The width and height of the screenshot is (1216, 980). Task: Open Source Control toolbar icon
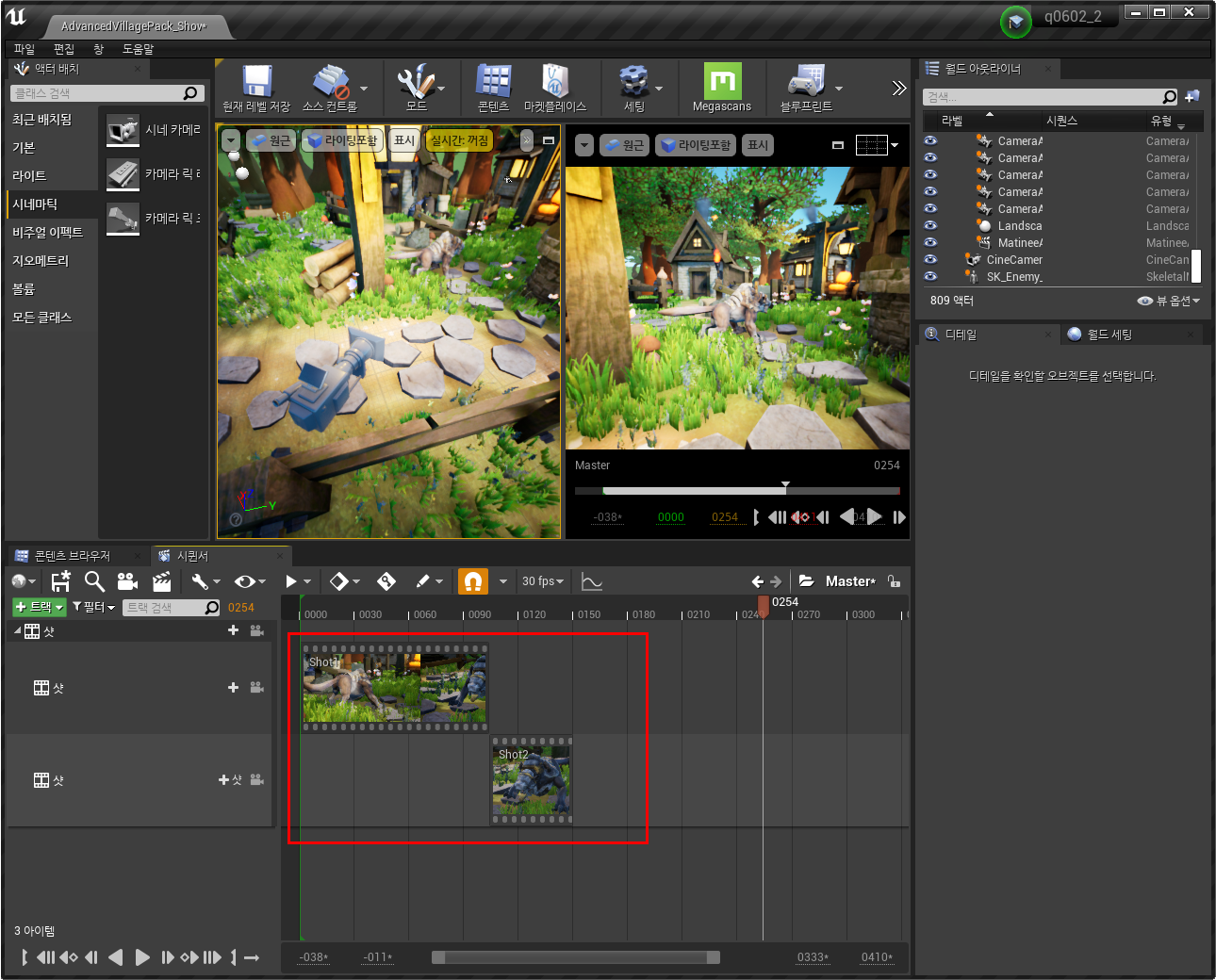click(331, 82)
